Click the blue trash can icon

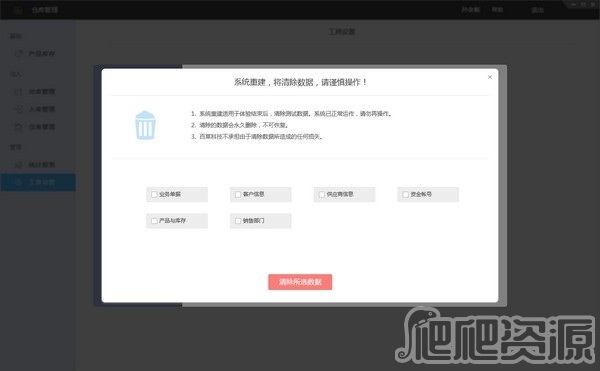click(x=145, y=125)
